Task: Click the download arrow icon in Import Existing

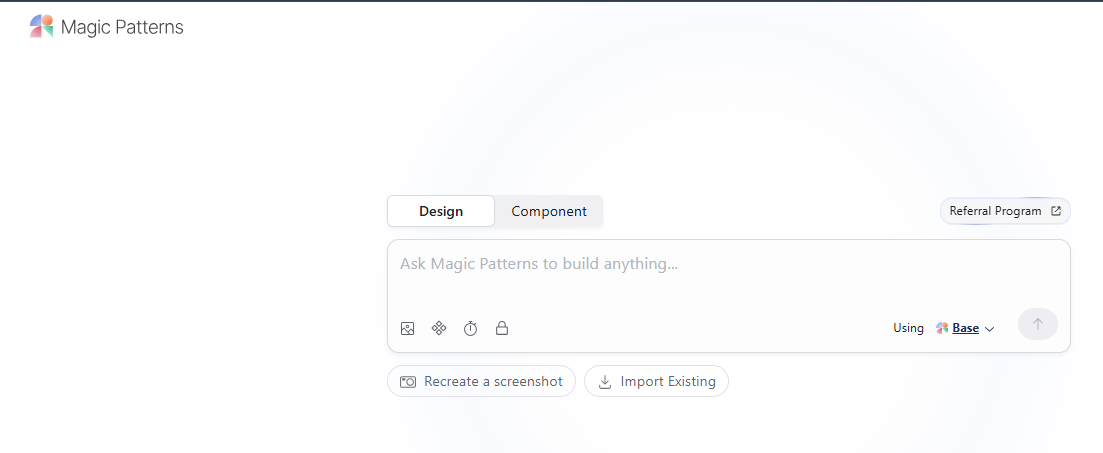Action: [604, 382]
